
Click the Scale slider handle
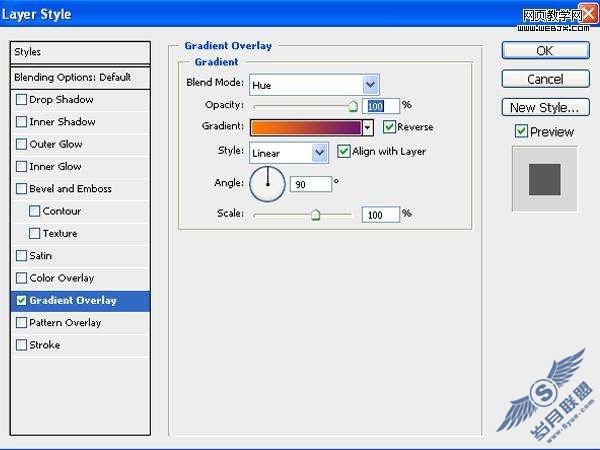coord(315,215)
